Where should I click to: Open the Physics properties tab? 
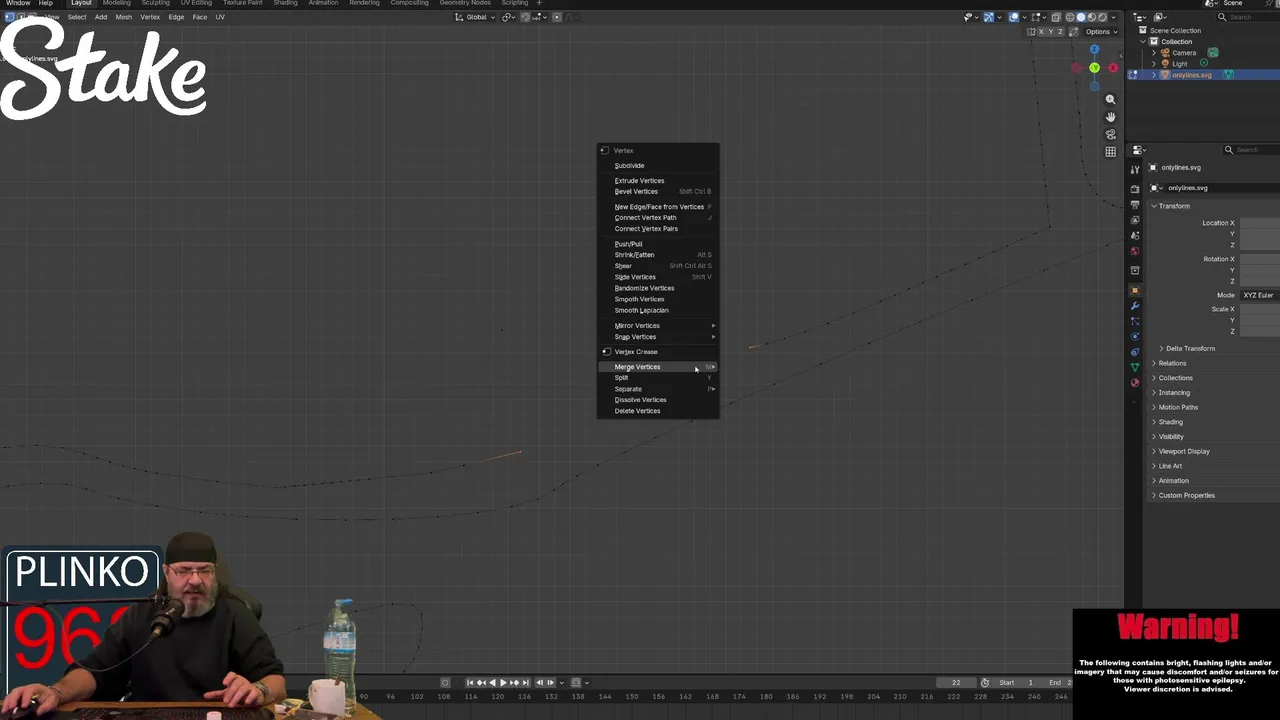pos(1135,336)
